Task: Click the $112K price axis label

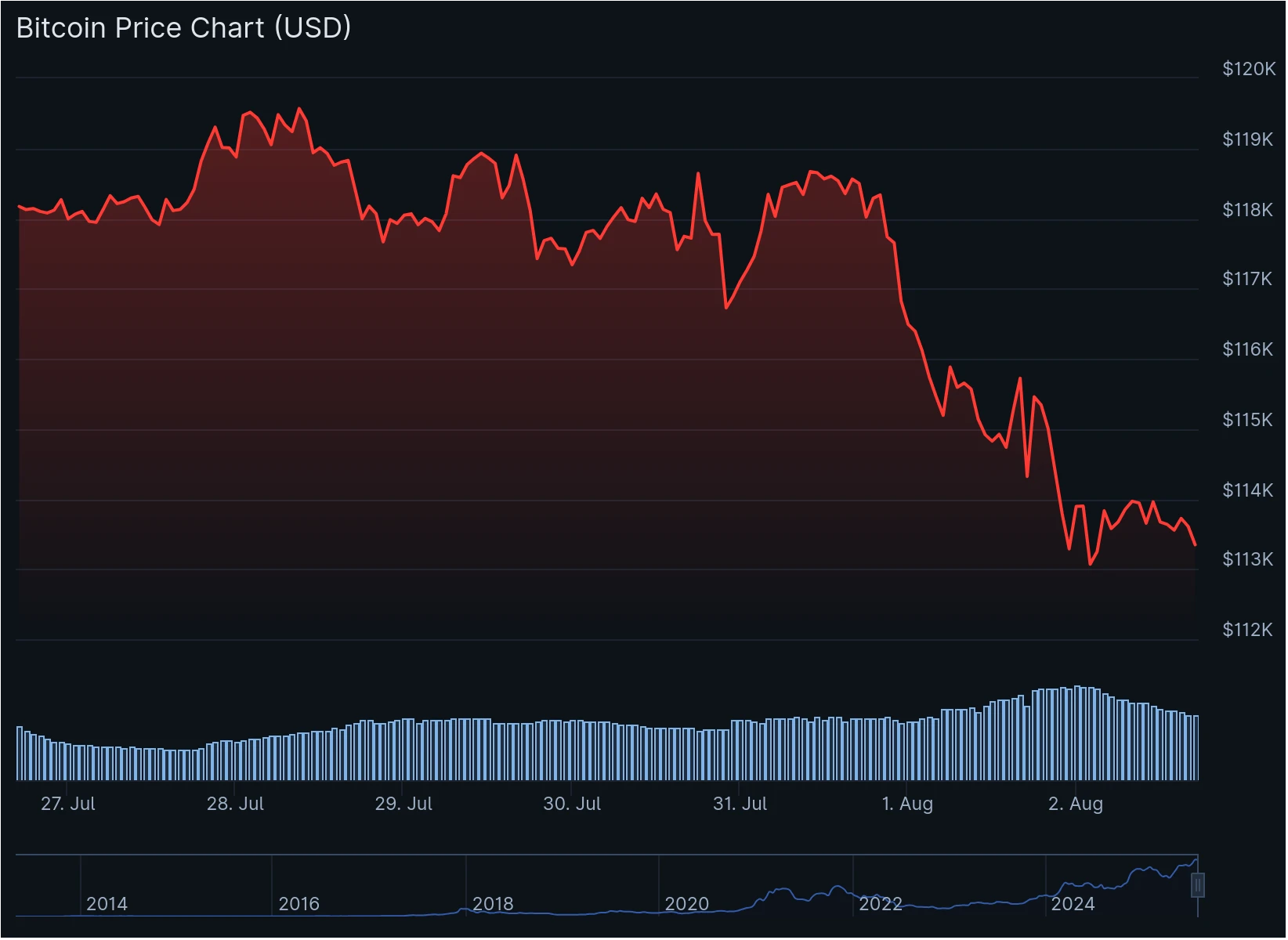Action: (1247, 630)
